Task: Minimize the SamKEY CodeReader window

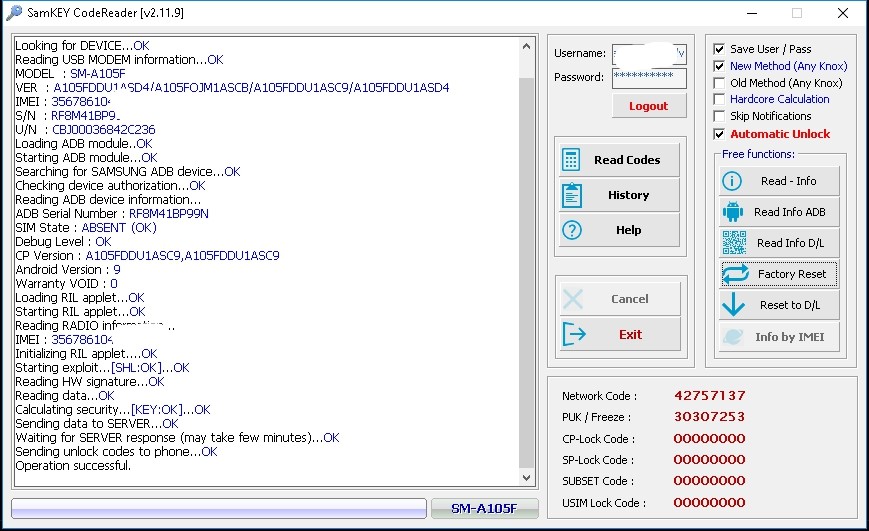Action: coord(752,13)
